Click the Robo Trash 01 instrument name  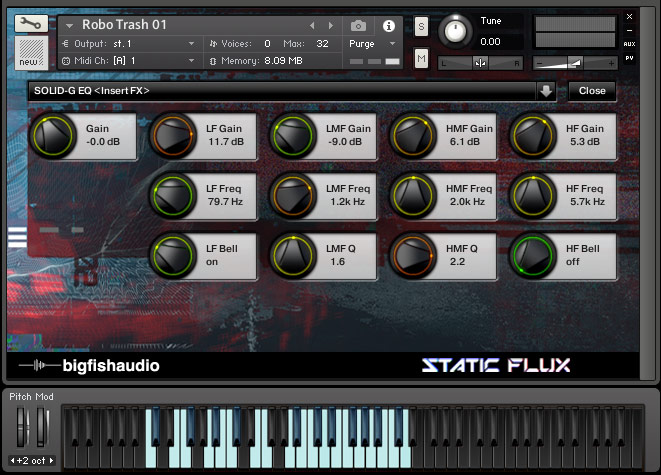coord(124,24)
